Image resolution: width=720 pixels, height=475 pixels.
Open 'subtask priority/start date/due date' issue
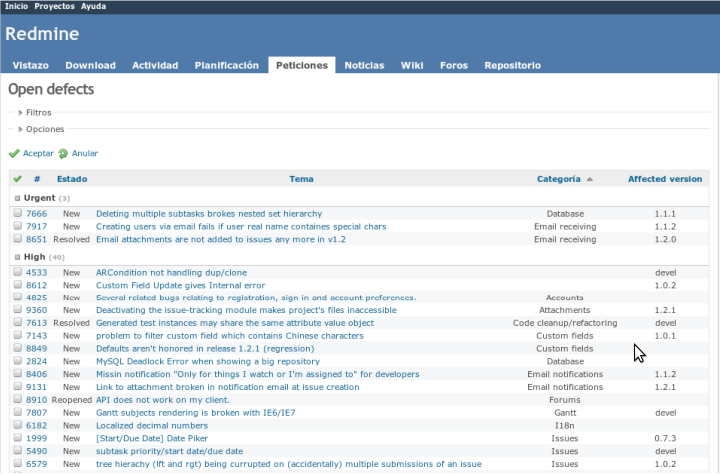click(169, 452)
